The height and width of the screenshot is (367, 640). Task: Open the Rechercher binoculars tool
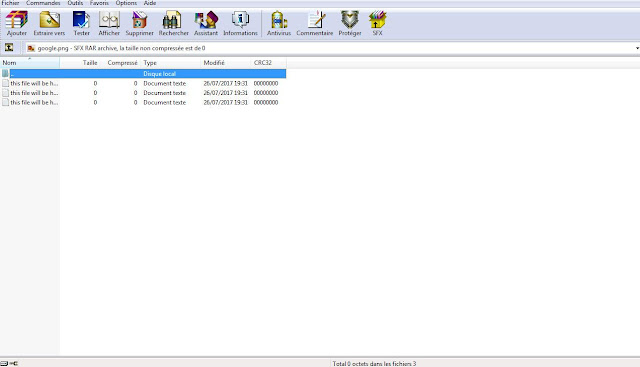173,23
